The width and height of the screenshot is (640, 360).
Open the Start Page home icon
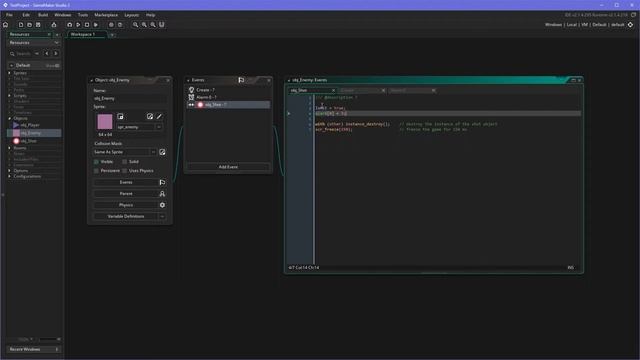[5, 24]
